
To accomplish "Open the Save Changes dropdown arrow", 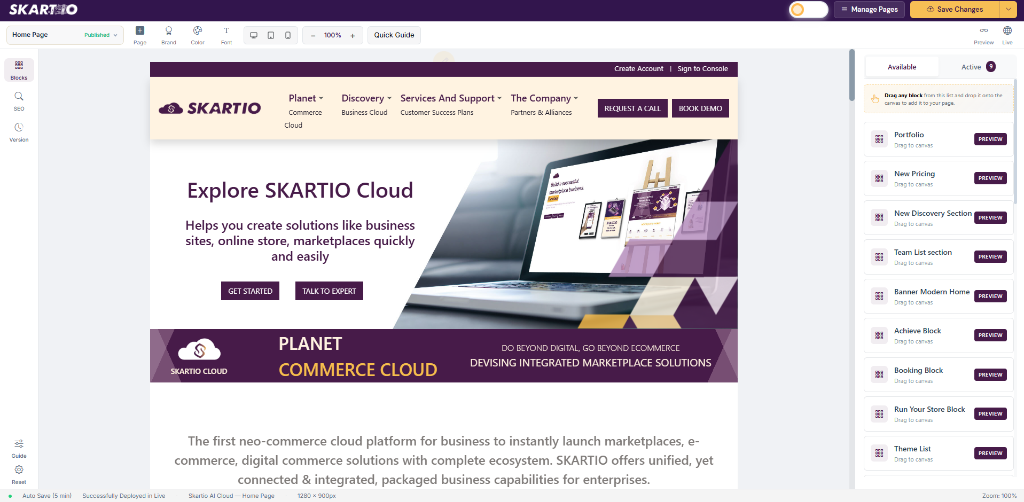I will point(1008,9).
